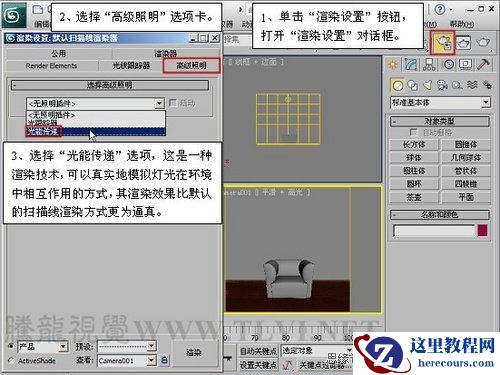
Task: Click the sofa in the camera viewport
Action: coord(288,278)
